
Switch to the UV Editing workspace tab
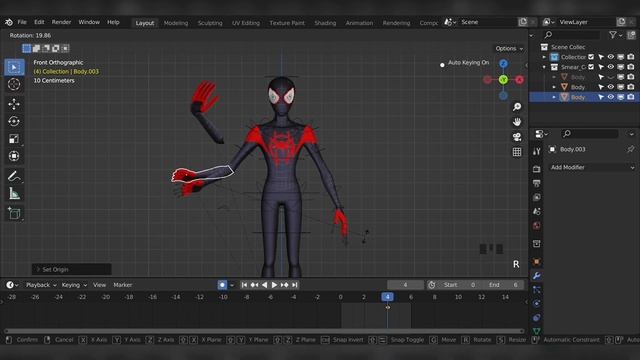[246, 23]
